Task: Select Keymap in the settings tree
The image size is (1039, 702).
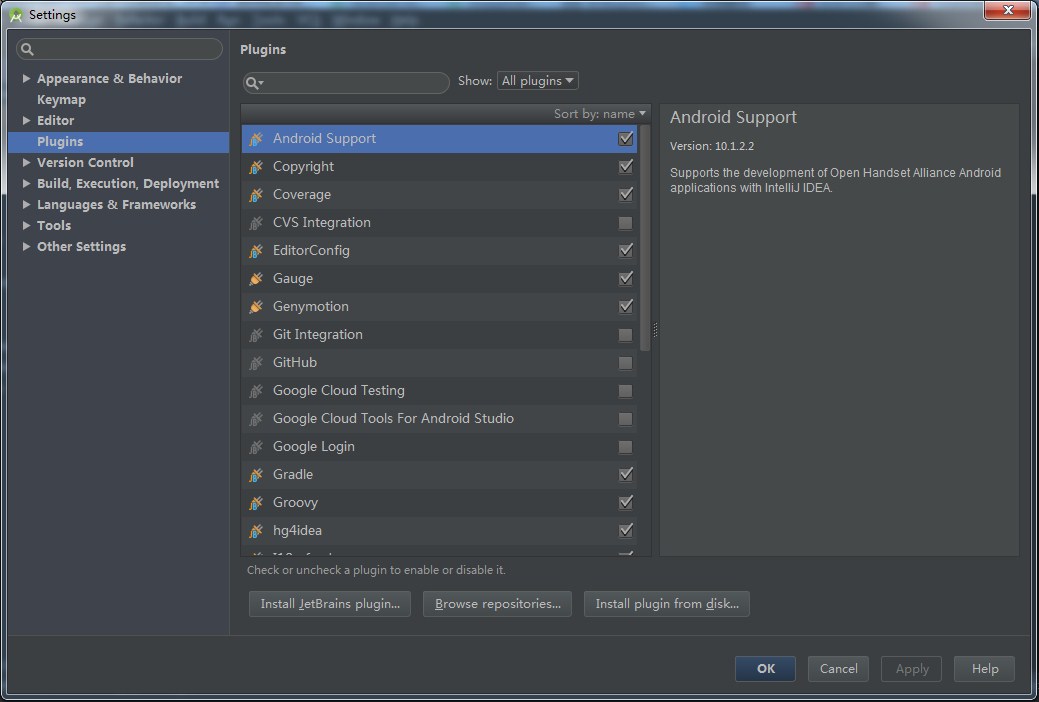Action: [x=61, y=99]
